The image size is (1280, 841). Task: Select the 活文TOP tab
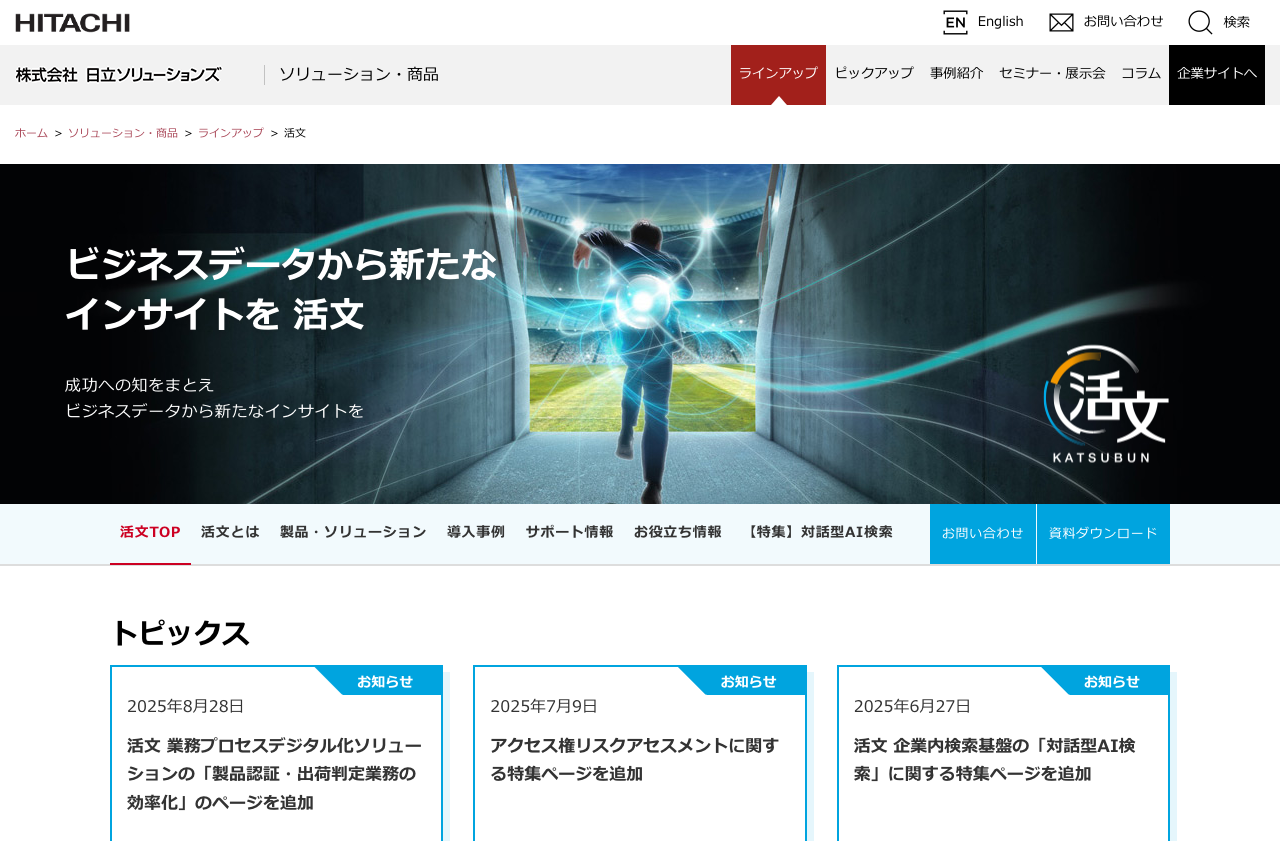[150, 532]
